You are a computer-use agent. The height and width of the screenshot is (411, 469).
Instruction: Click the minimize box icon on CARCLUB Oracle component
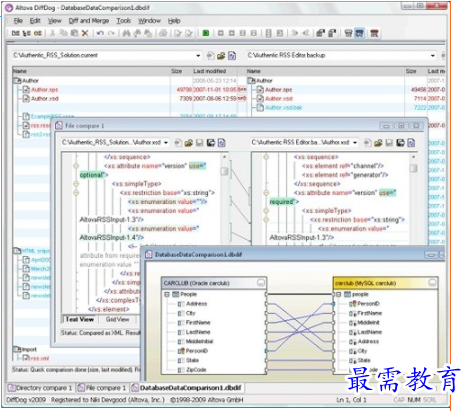[261, 283]
